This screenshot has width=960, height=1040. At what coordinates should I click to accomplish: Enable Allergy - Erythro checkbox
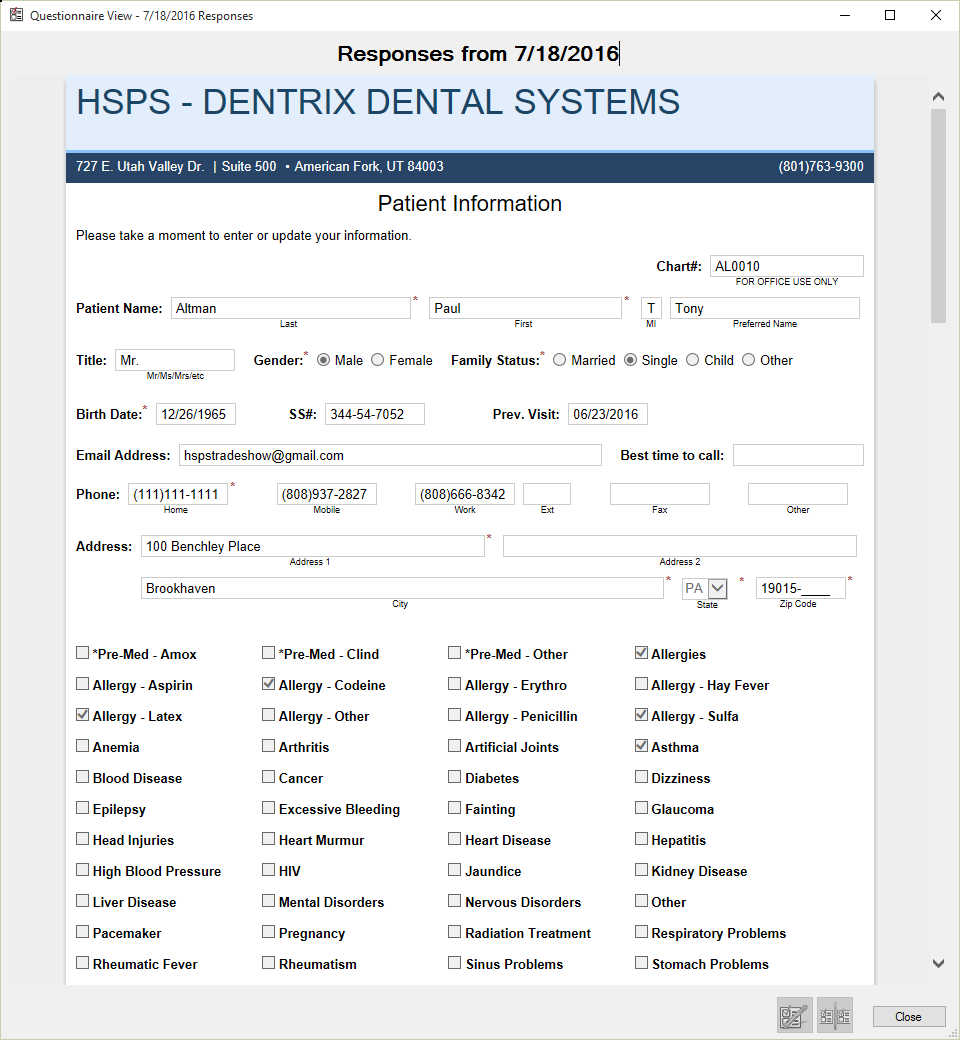click(454, 684)
